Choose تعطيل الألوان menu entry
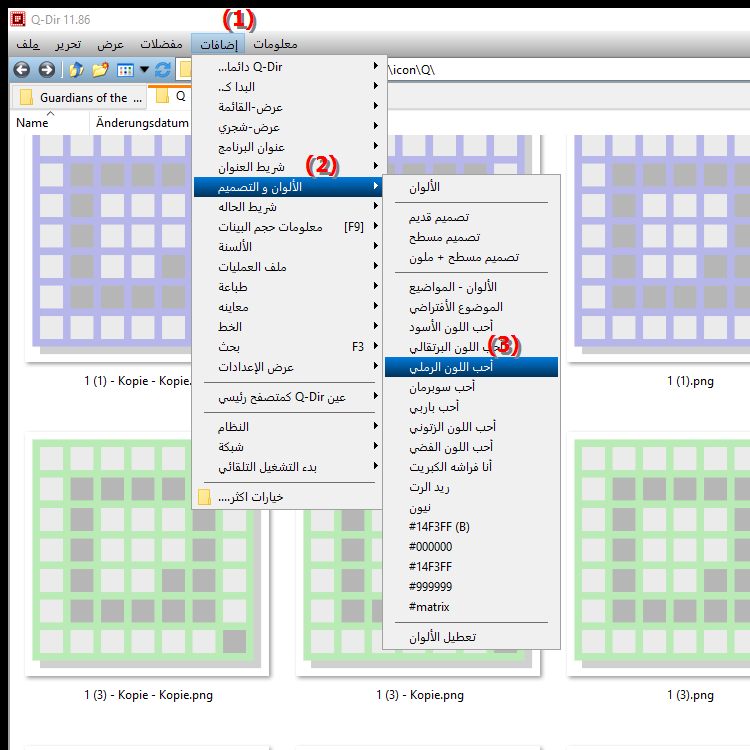The width and height of the screenshot is (750, 750). (x=466, y=637)
